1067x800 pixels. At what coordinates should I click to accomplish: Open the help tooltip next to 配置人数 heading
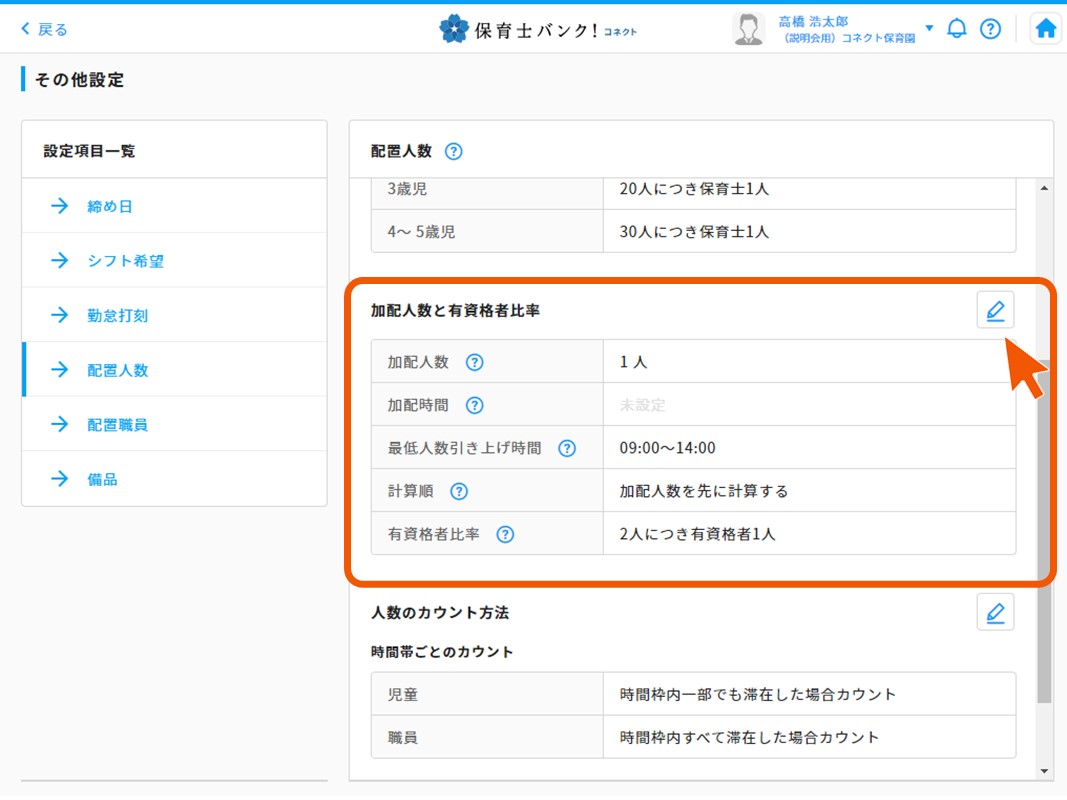point(453,151)
